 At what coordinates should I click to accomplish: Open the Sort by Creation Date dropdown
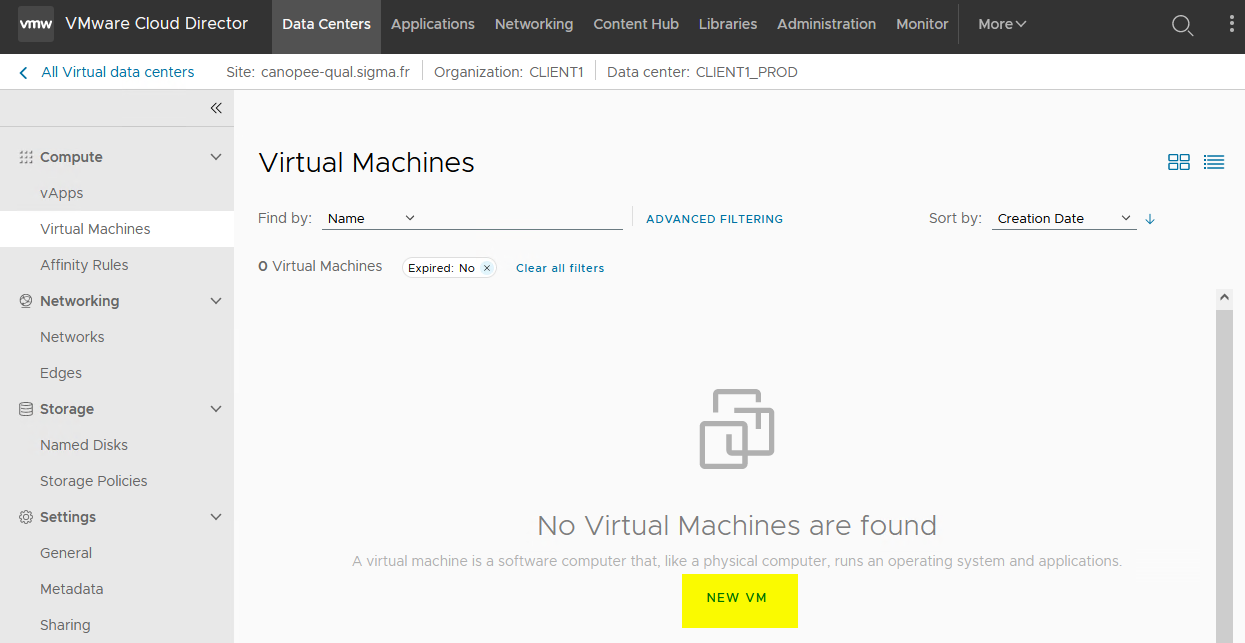point(1064,218)
